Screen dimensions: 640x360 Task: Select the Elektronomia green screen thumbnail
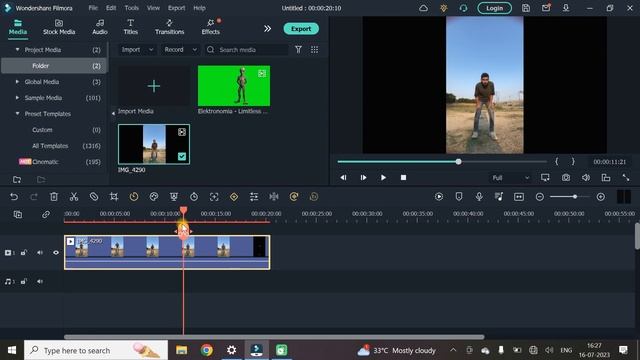point(234,86)
